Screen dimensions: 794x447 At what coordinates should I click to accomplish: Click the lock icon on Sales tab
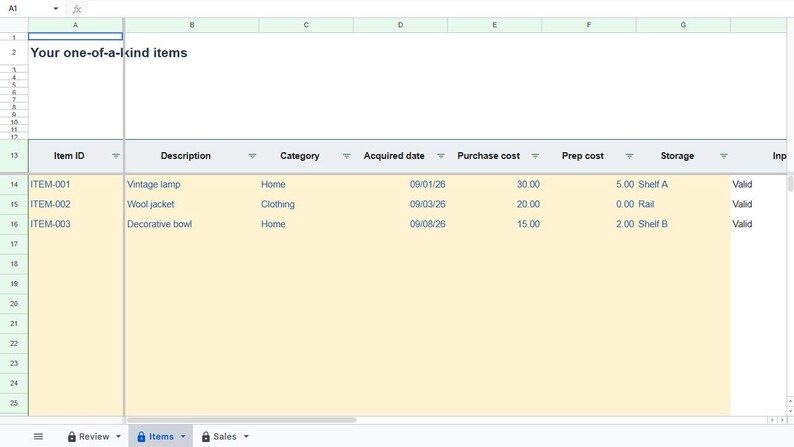tap(206, 436)
